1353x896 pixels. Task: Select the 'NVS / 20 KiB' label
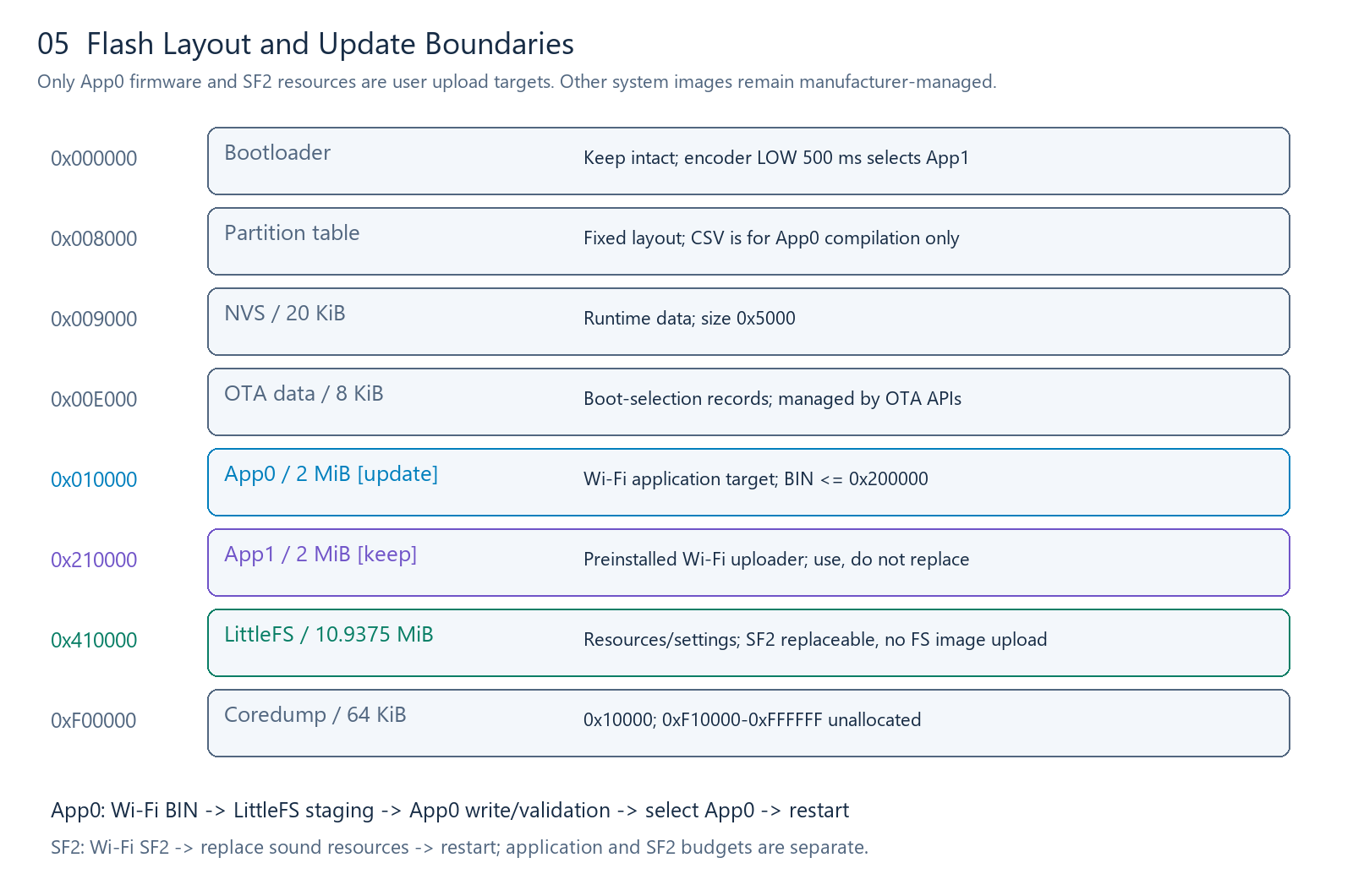[285, 314]
